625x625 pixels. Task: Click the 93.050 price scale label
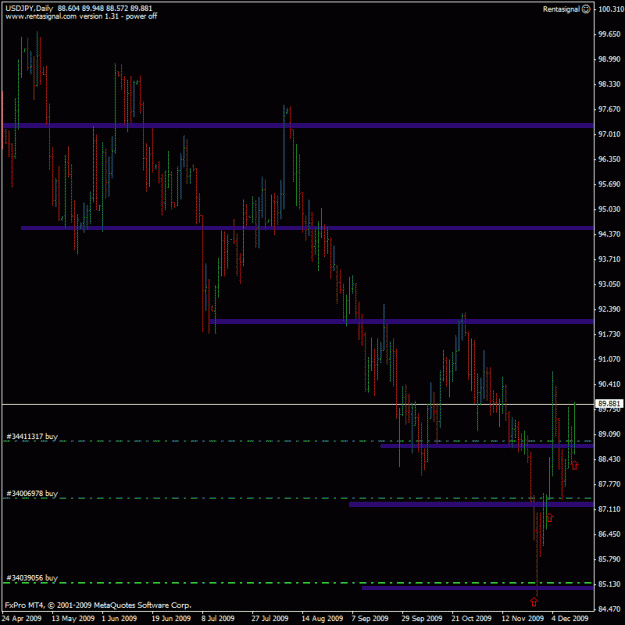[x=610, y=284]
